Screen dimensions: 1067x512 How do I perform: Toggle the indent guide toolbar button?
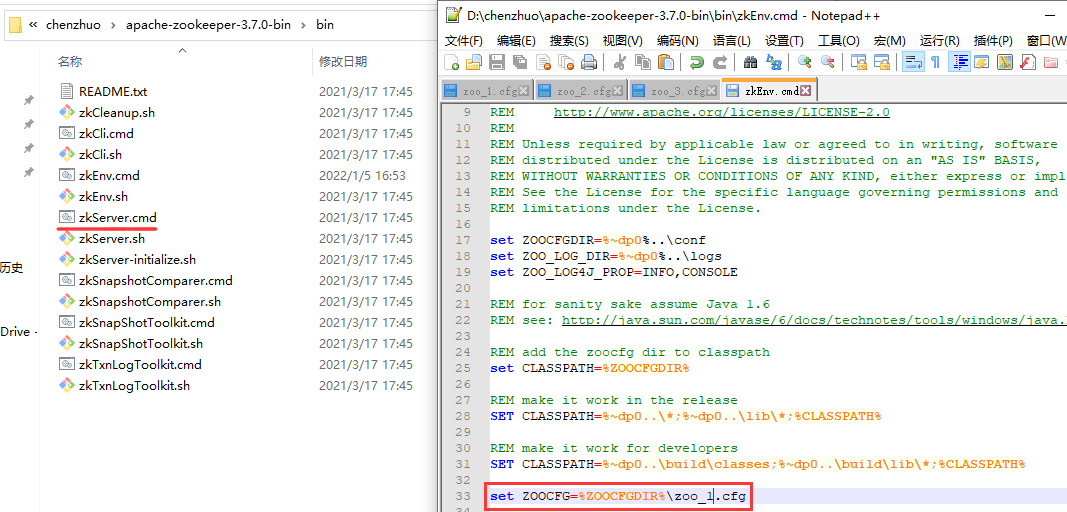point(959,62)
